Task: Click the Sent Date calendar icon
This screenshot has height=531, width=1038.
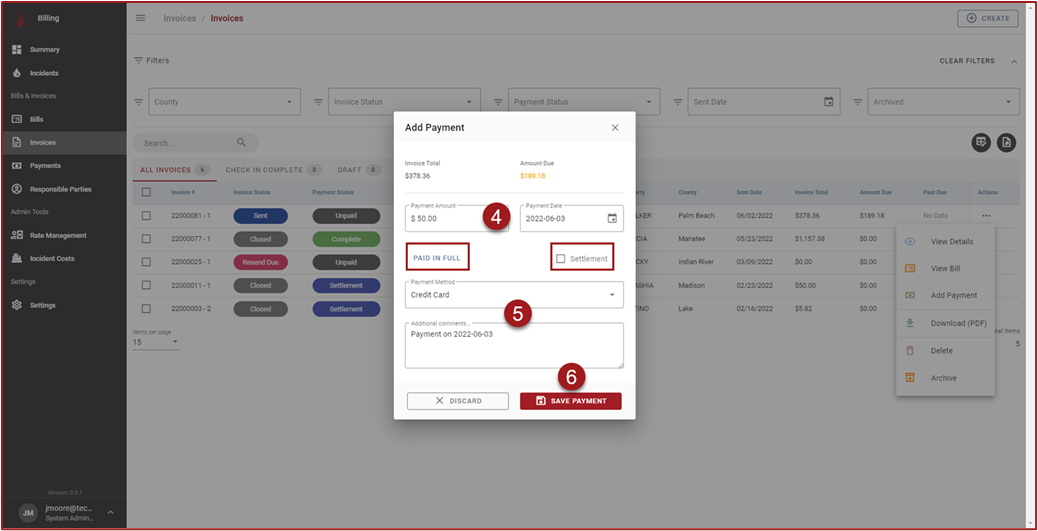Action: (x=828, y=102)
